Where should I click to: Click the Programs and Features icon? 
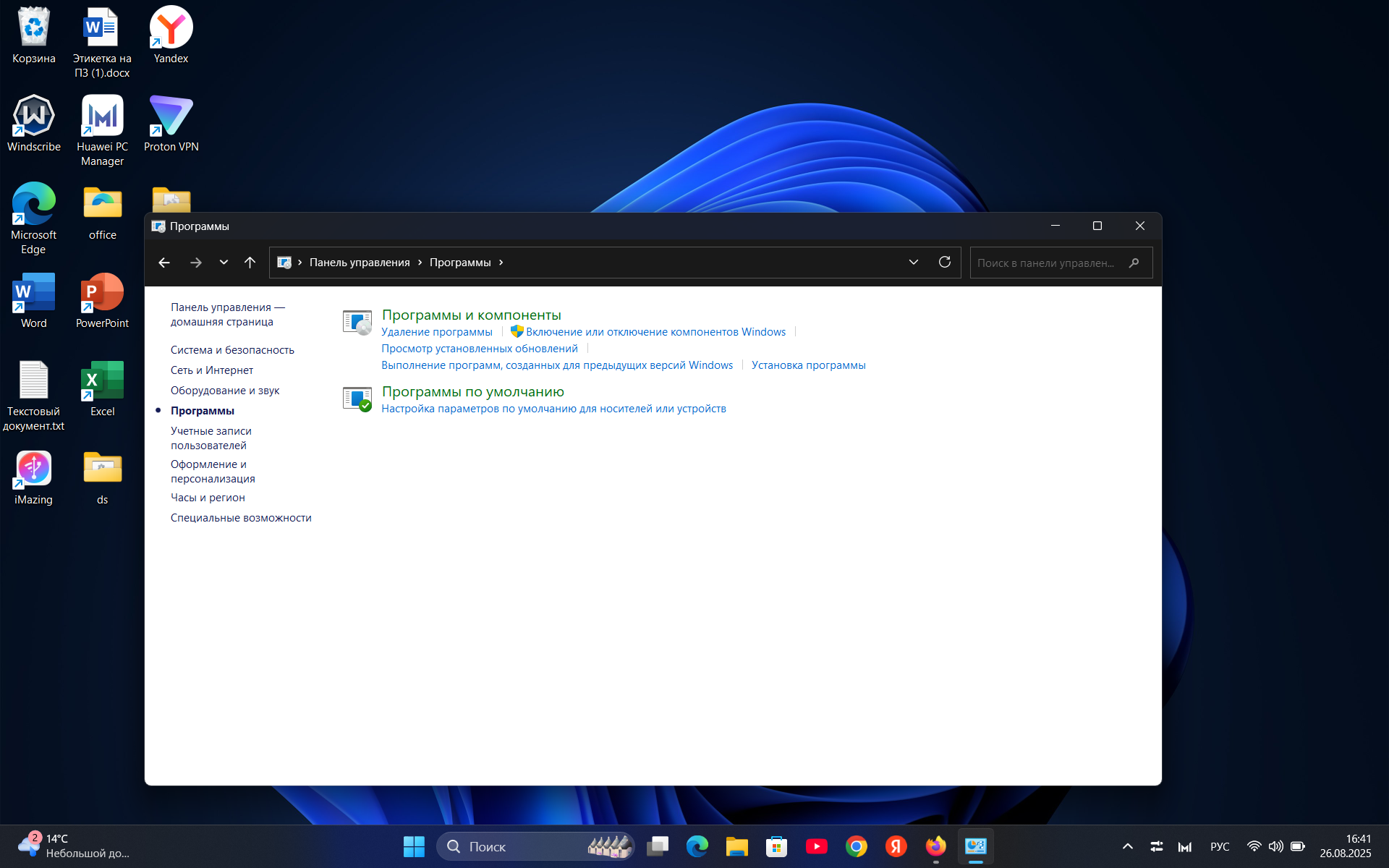coord(357,322)
